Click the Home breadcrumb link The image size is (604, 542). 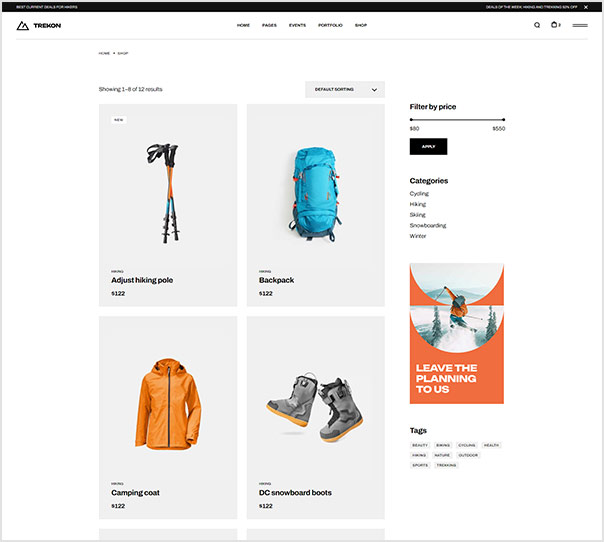[x=104, y=53]
